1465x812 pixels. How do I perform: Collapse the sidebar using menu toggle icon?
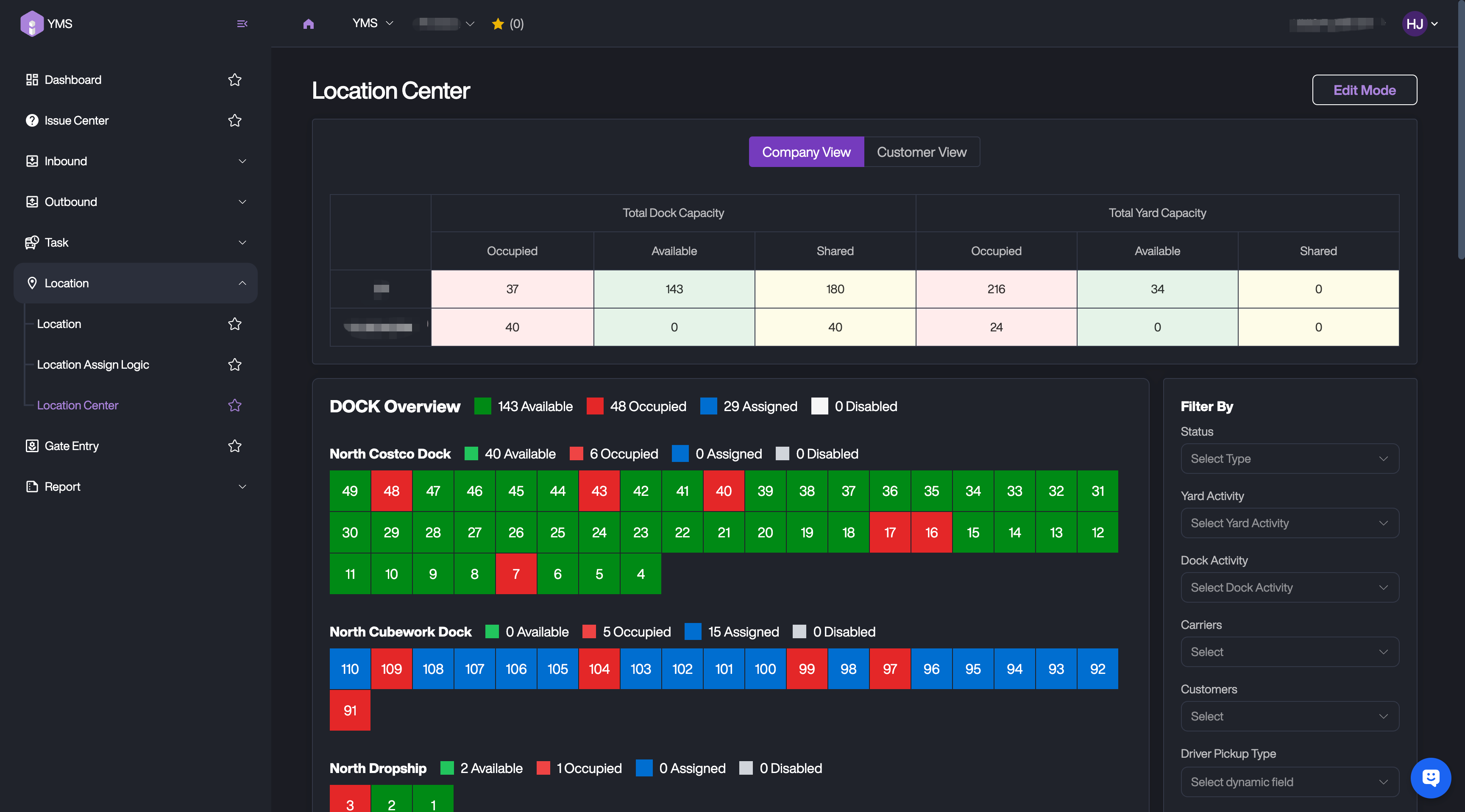coord(242,24)
